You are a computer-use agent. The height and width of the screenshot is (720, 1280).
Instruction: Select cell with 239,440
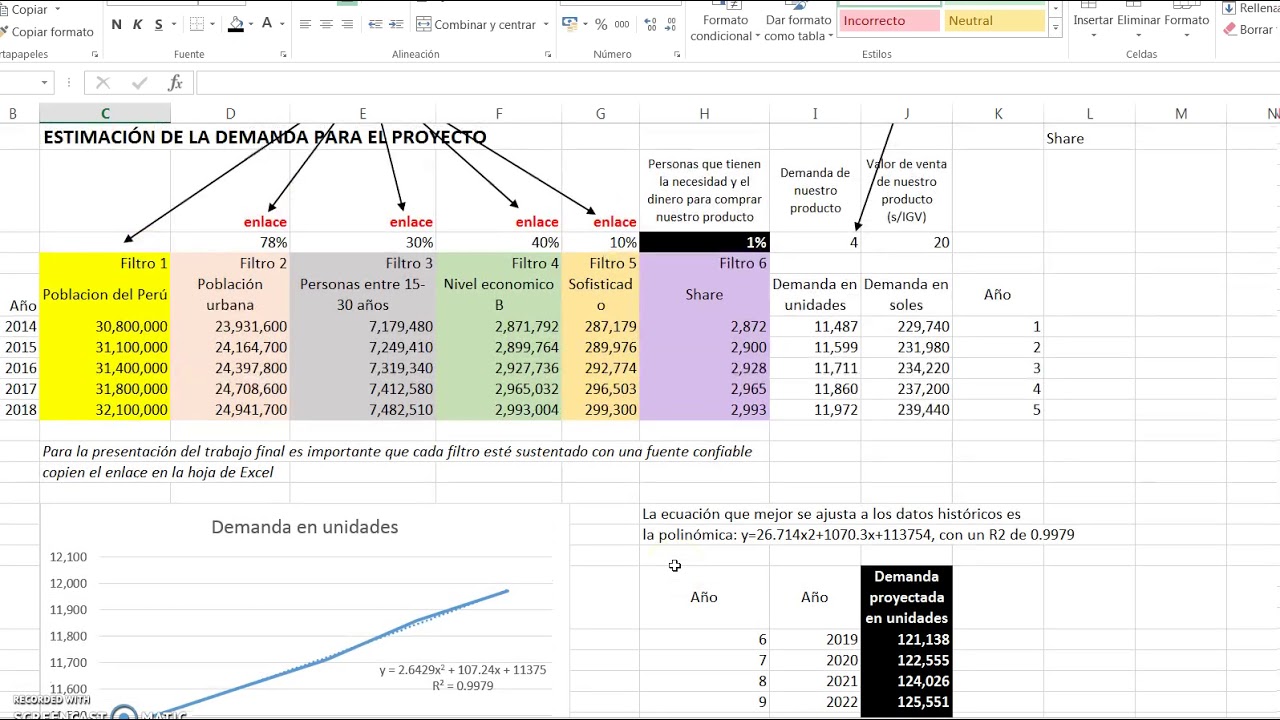(907, 410)
